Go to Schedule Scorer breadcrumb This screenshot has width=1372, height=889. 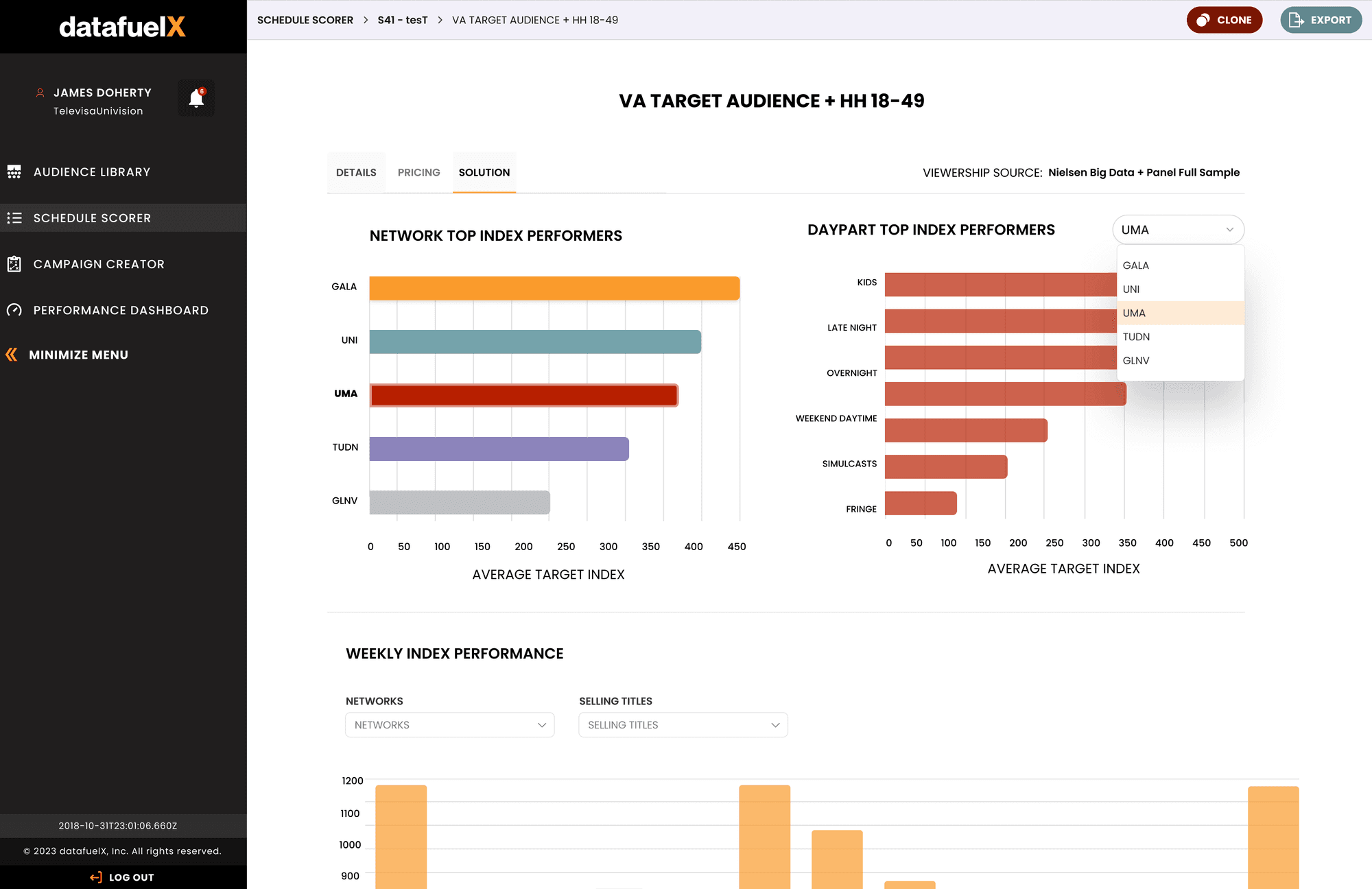point(305,20)
